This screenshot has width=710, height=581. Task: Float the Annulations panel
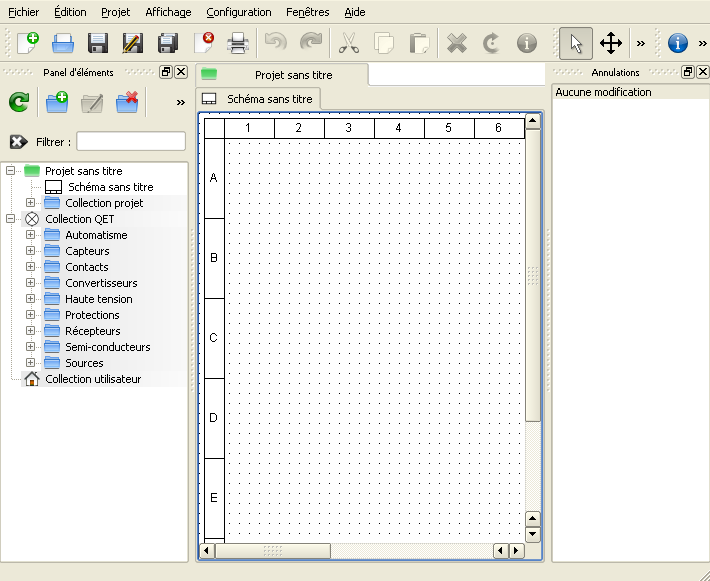(x=688, y=72)
